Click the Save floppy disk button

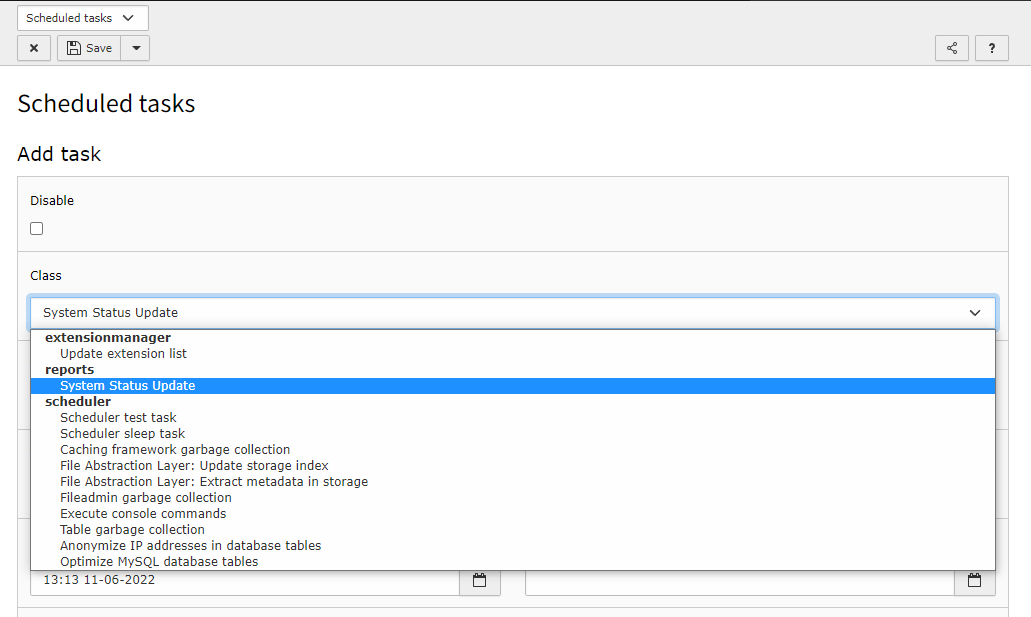pos(89,48)
